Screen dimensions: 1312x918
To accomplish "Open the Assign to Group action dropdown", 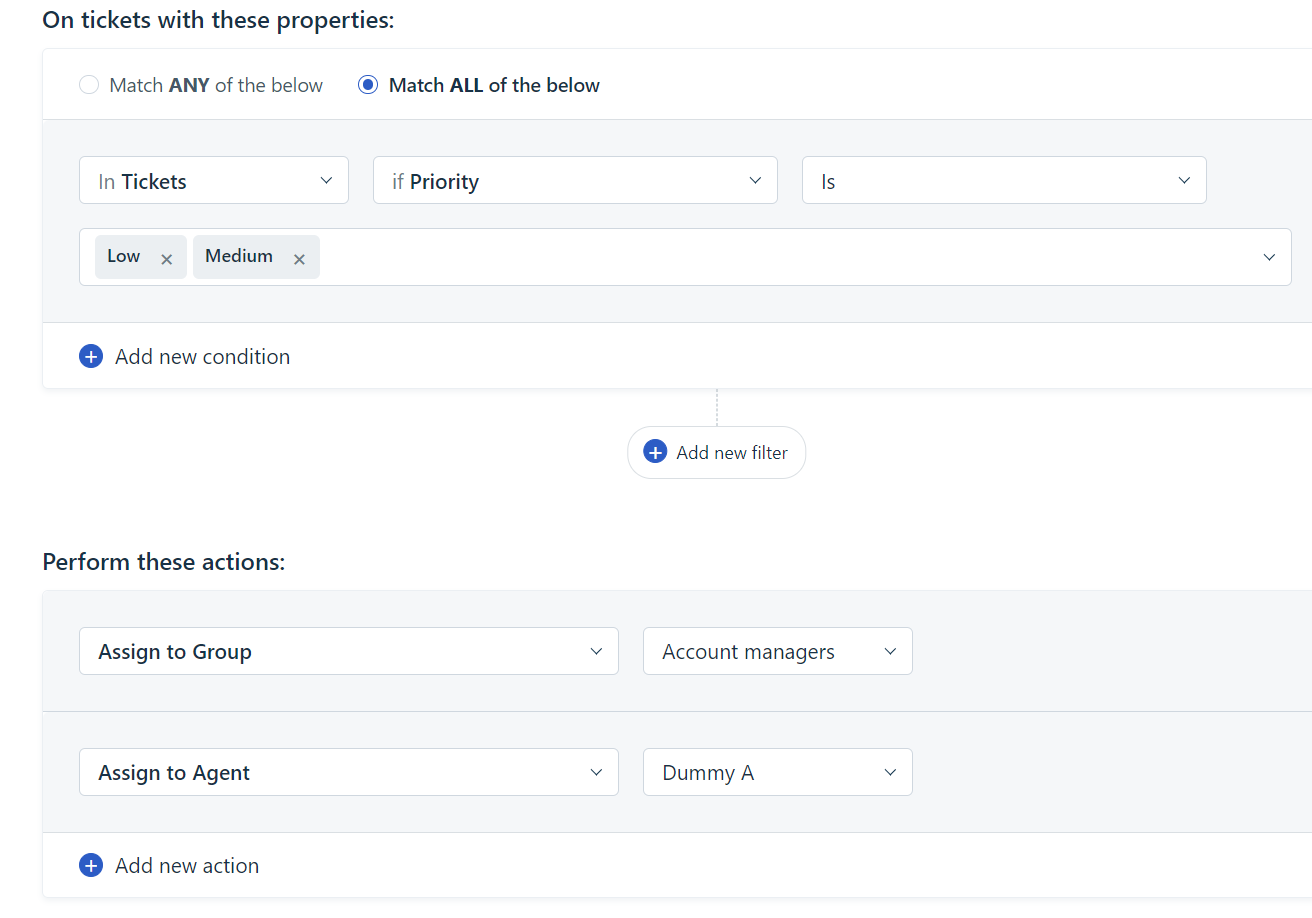I will [348, 652].
